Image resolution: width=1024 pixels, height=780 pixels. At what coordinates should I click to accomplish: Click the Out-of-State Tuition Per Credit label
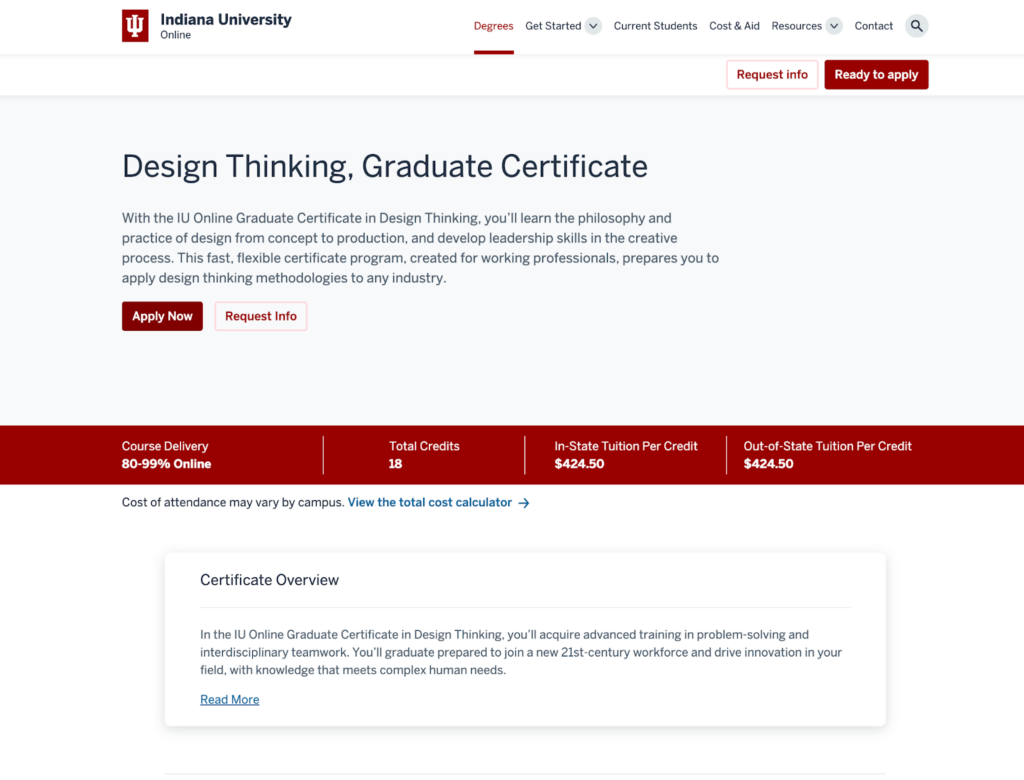(x=827, y=446)
